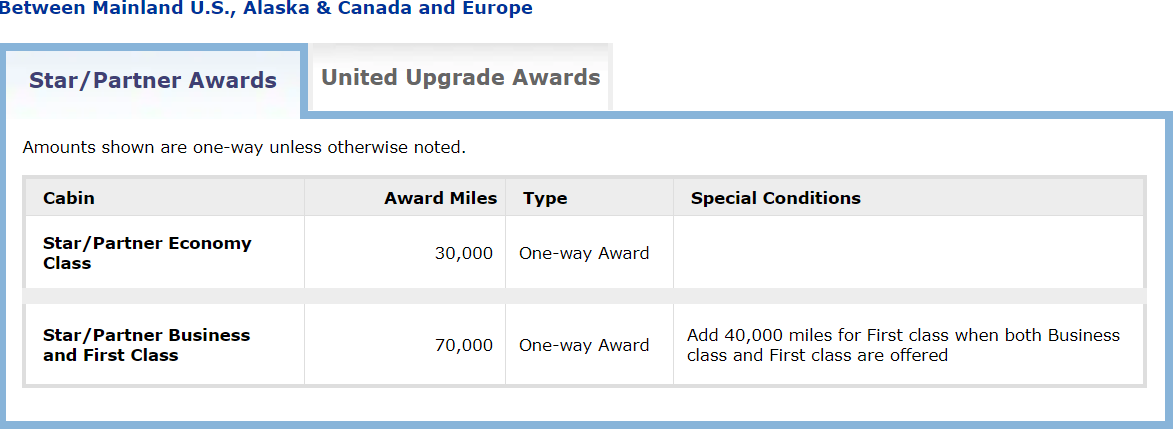Click the 30,000 award miles value

[x=464, y=253]
